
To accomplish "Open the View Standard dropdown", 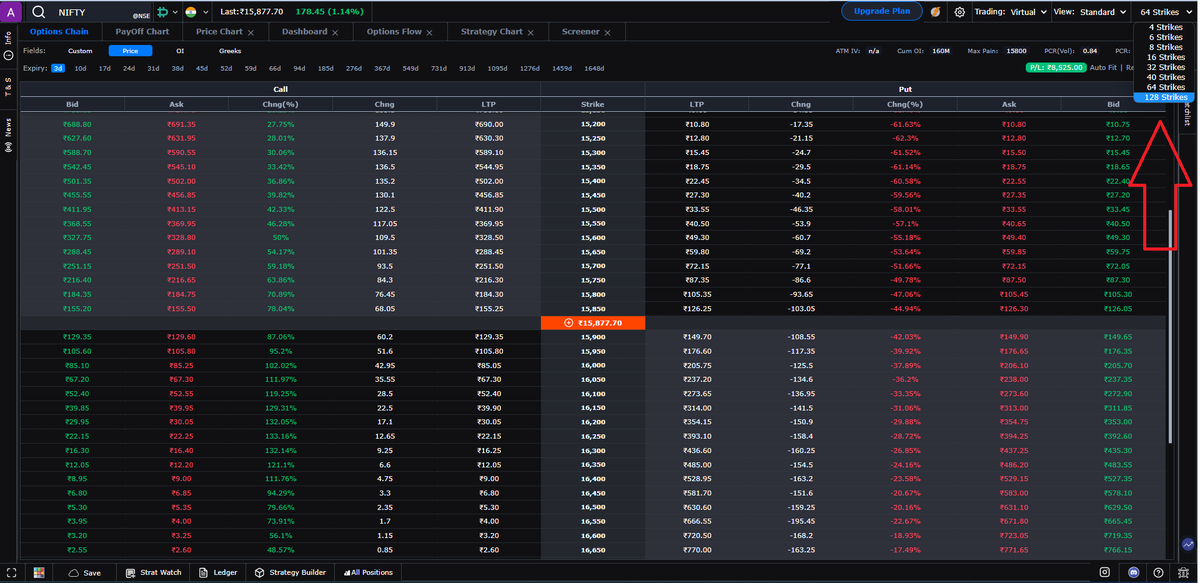I will [x=1089, y=12].
